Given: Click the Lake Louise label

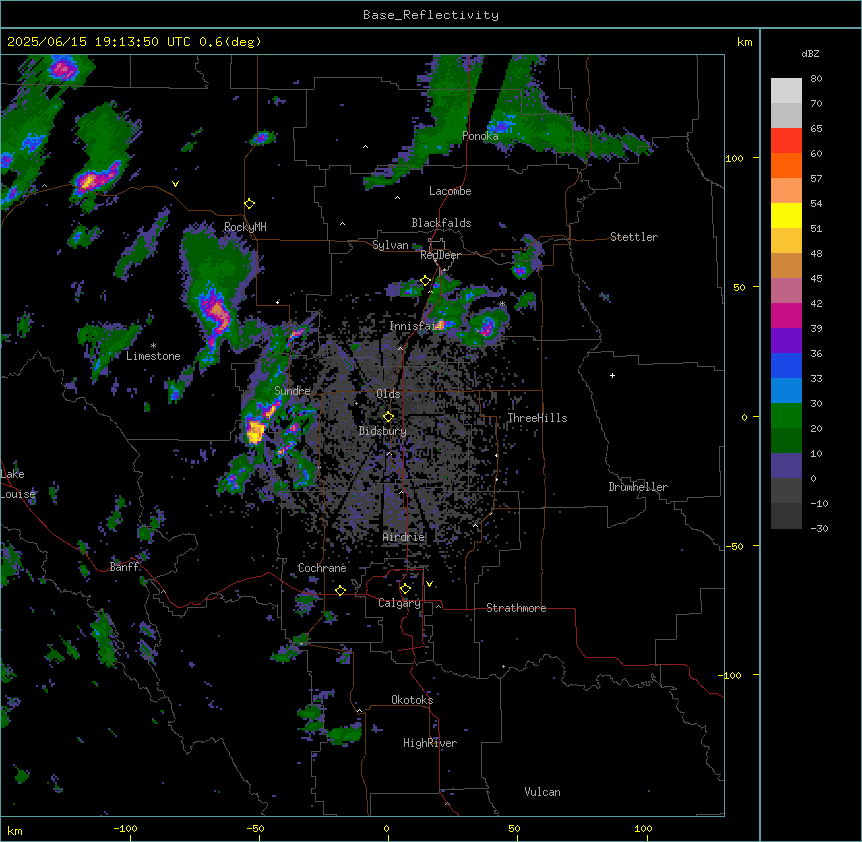Looking at the screenshot, I should point(18,484).
